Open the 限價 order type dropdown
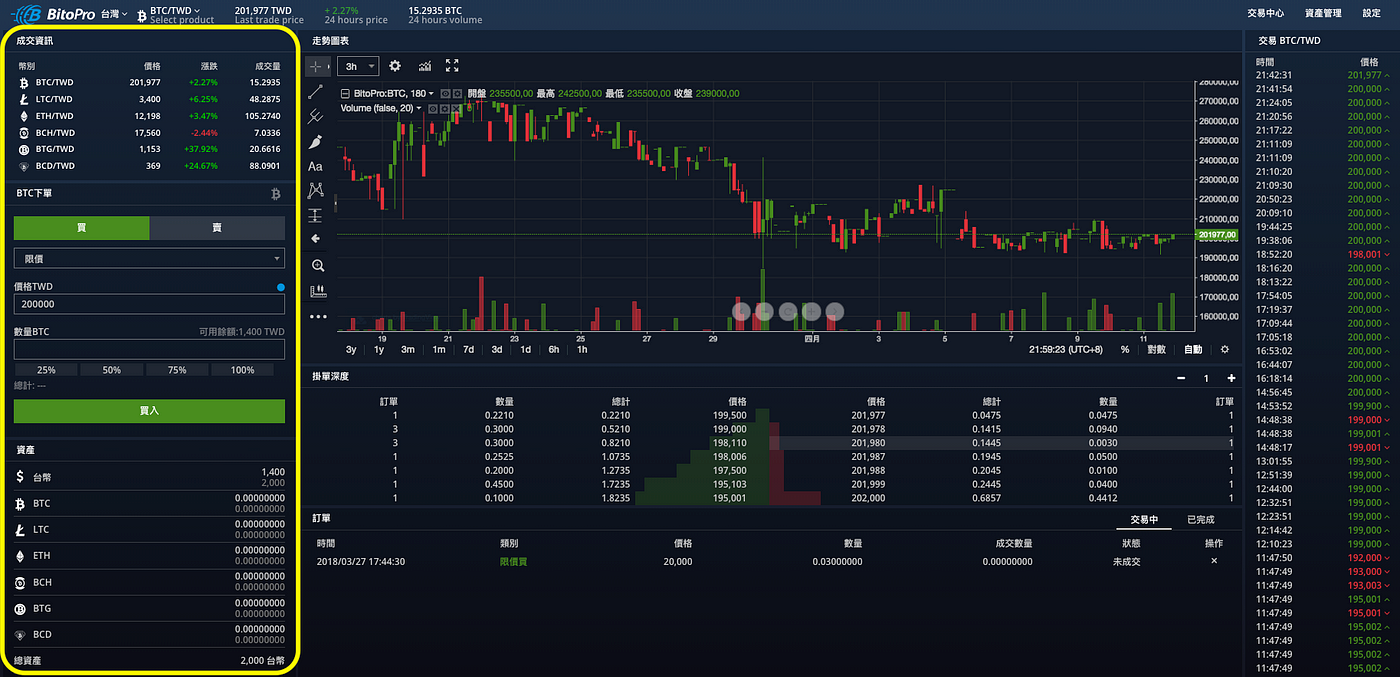The width and height of the screenshot is (1400, 677). point(149,258)
